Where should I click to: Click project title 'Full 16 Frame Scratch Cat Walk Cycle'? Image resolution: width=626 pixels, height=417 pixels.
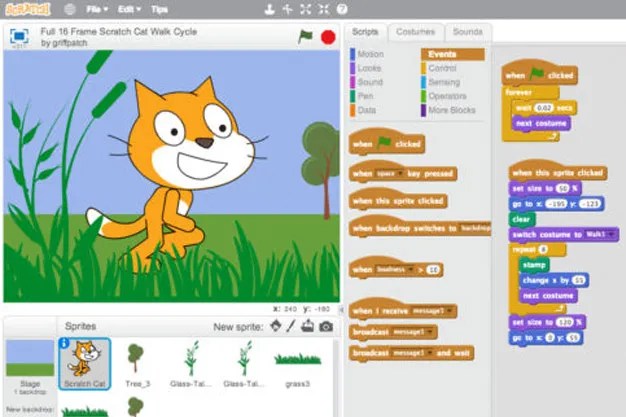pos(119,32)
